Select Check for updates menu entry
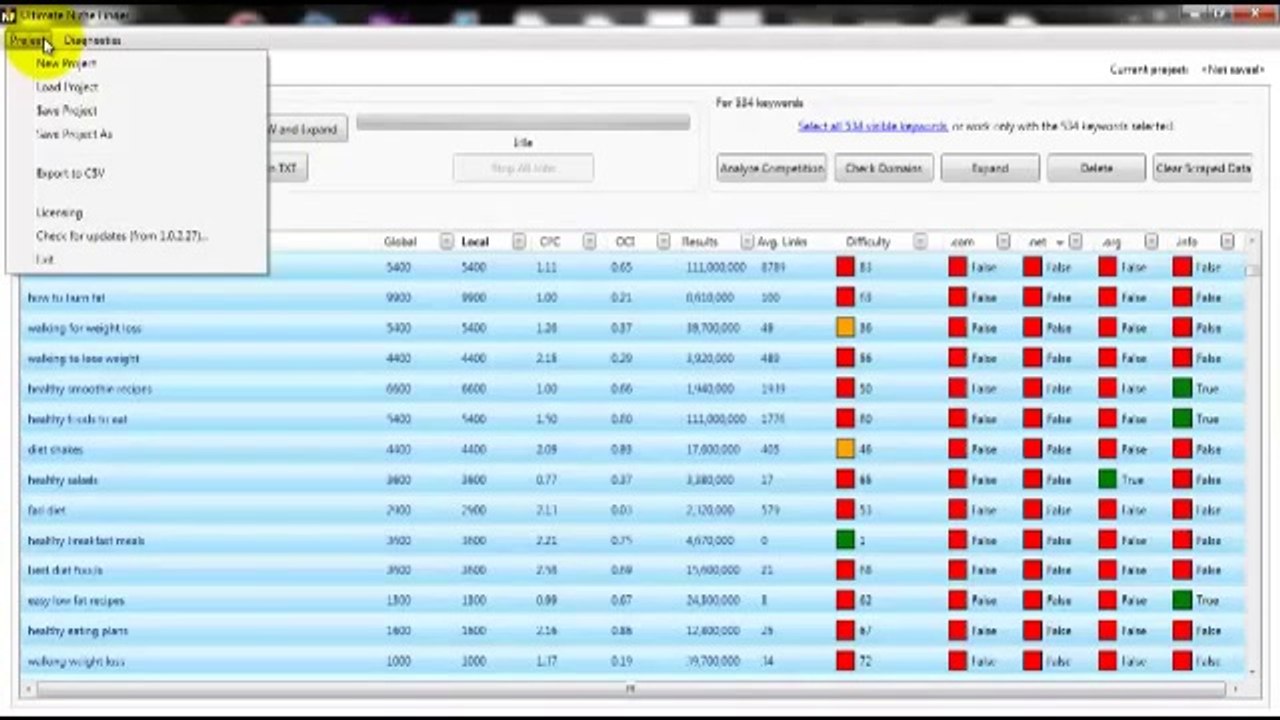1280x720 pixels. coord(122,236)
